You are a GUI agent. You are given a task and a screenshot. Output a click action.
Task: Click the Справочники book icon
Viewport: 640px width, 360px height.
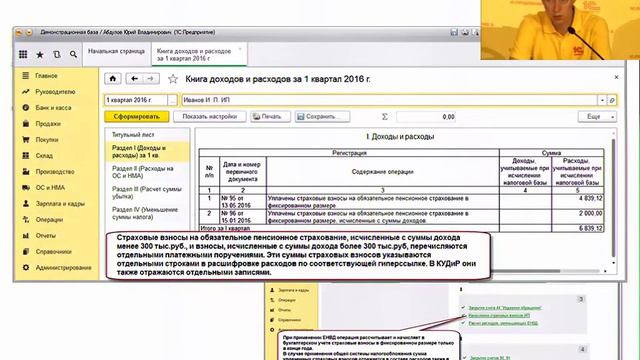pos(26,251)
